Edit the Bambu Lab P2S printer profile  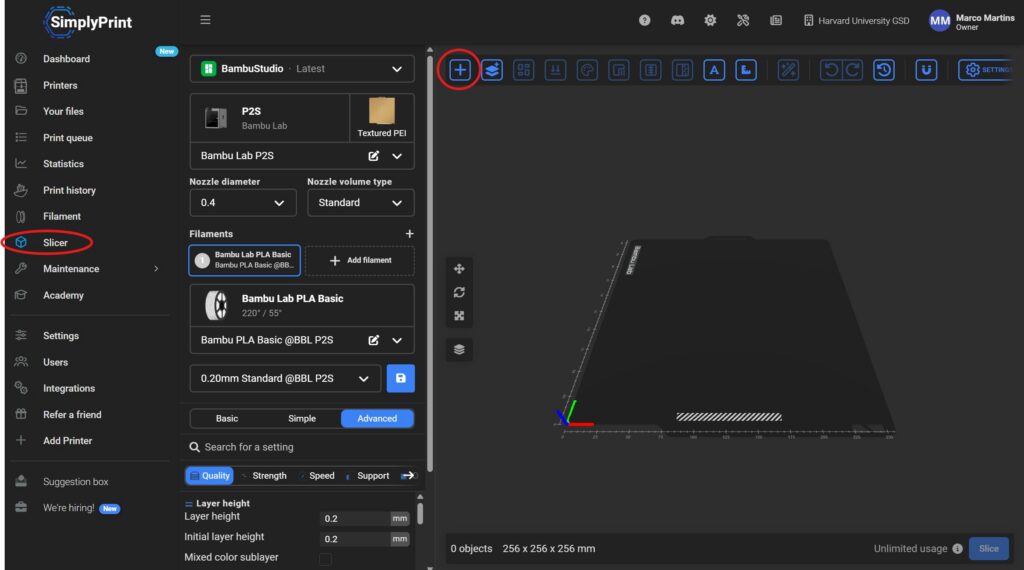[374, 156]
